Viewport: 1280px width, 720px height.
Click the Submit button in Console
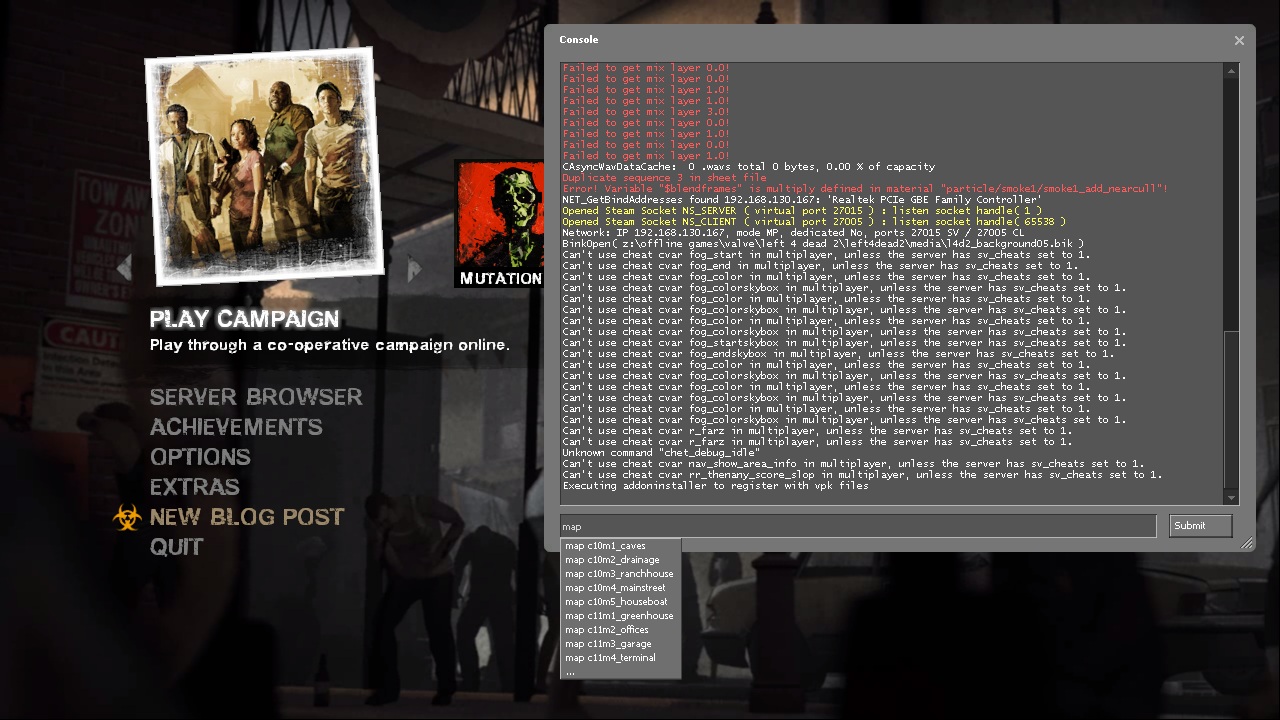pyautogui.click(x=1200, y=526)
